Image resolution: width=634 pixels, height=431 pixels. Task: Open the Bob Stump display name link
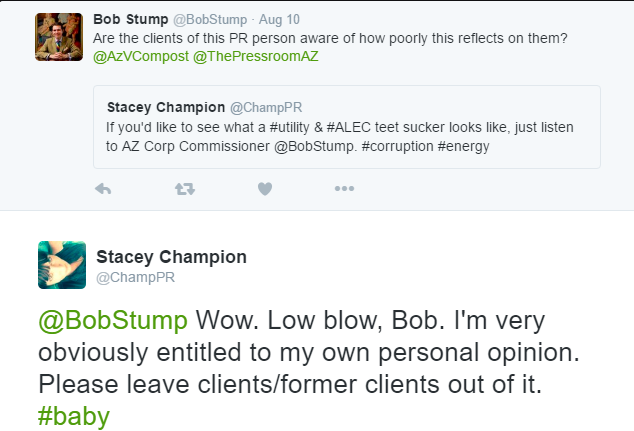125,19
